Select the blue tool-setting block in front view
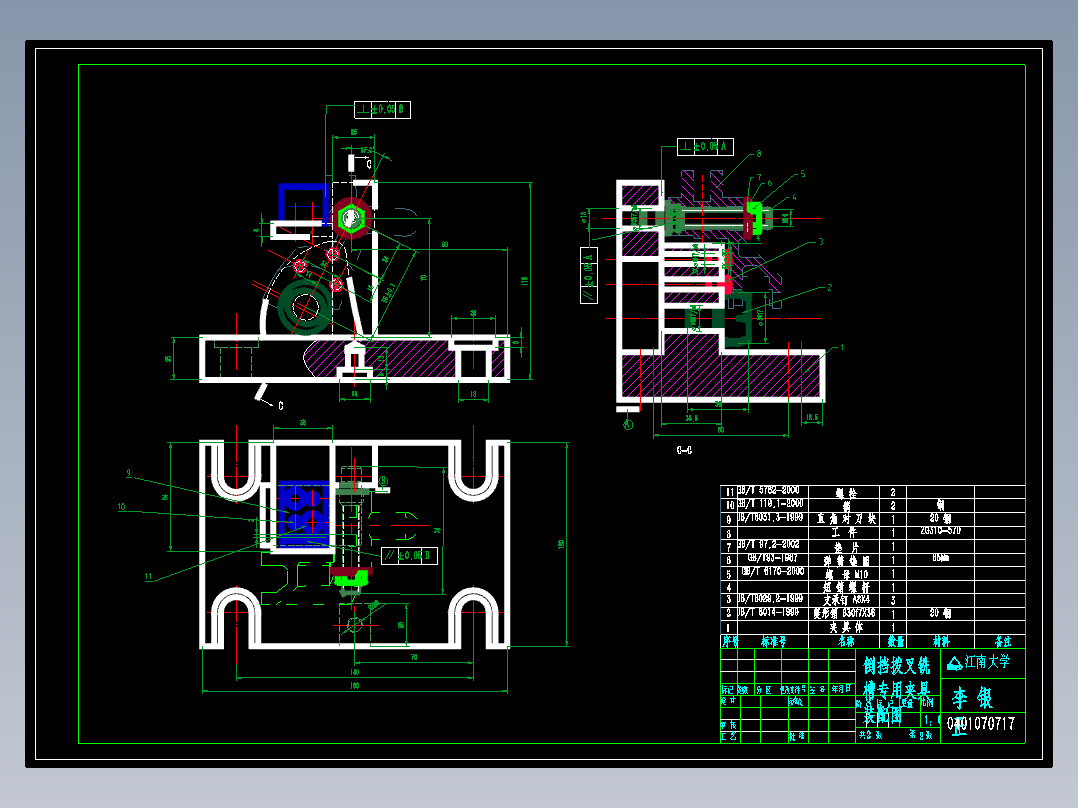The width and height of the screenshot is (1078, 808). pos(303,202)
